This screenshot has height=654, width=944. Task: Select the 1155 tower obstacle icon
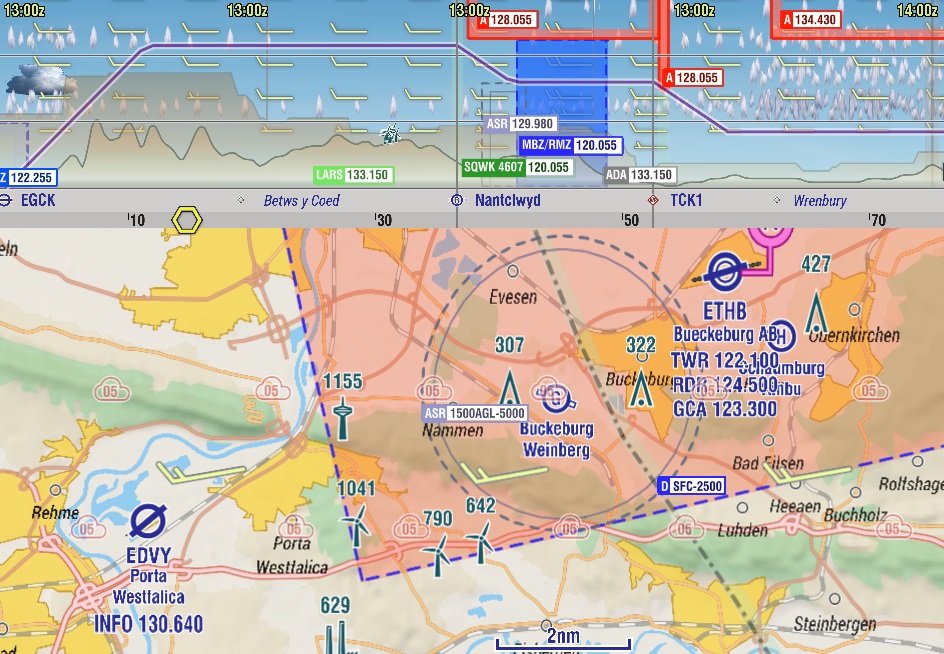pyautogui.click(x=343, y=418)
